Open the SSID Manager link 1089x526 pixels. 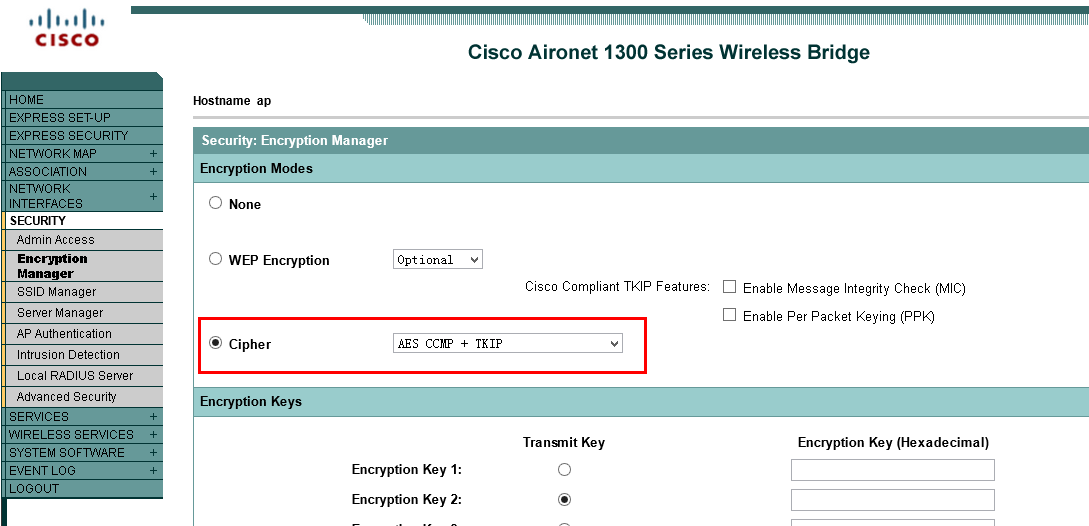[x=85, y=292]
